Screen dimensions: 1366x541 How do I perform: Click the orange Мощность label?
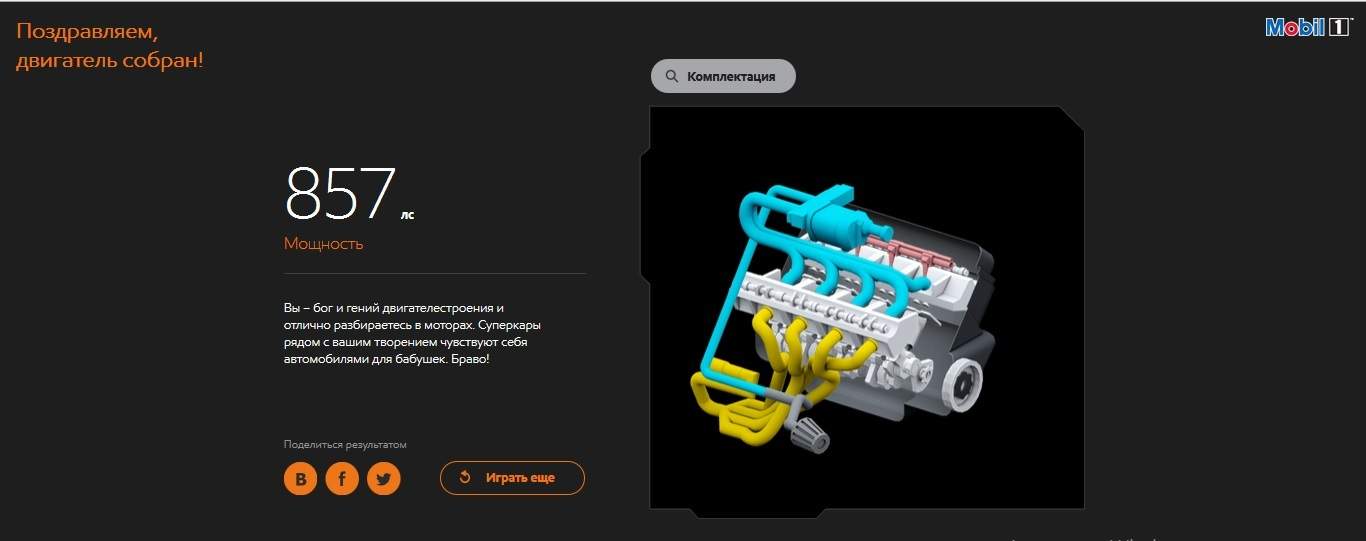point(323,243)
